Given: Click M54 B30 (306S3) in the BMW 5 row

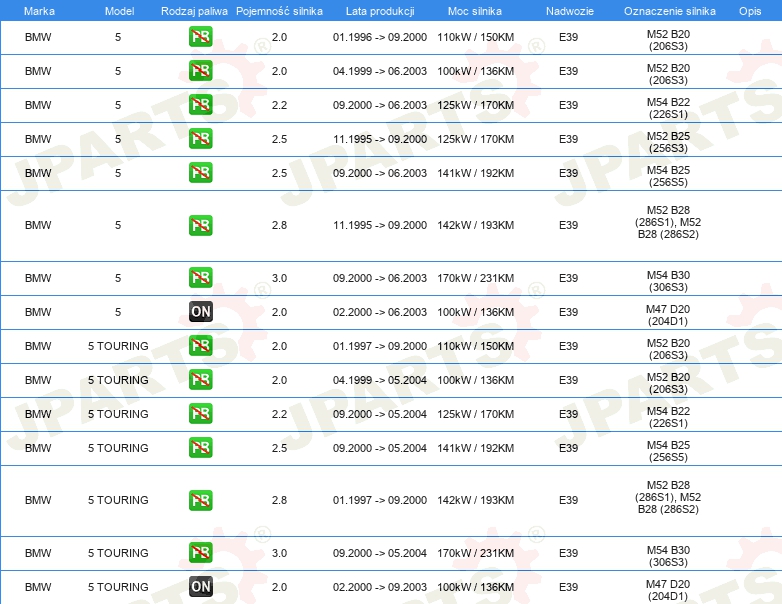Looking at the screenshot, I should (x=668, y=281).
